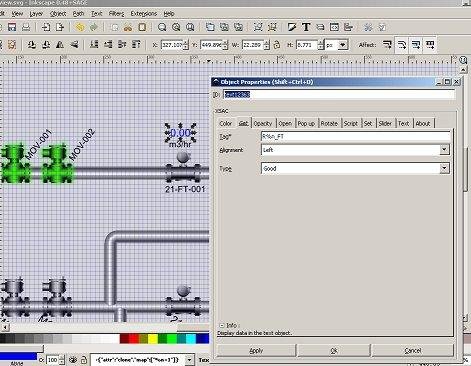Click the Export bitmap icon
471x366 pixels.
(x=60, y=27)
